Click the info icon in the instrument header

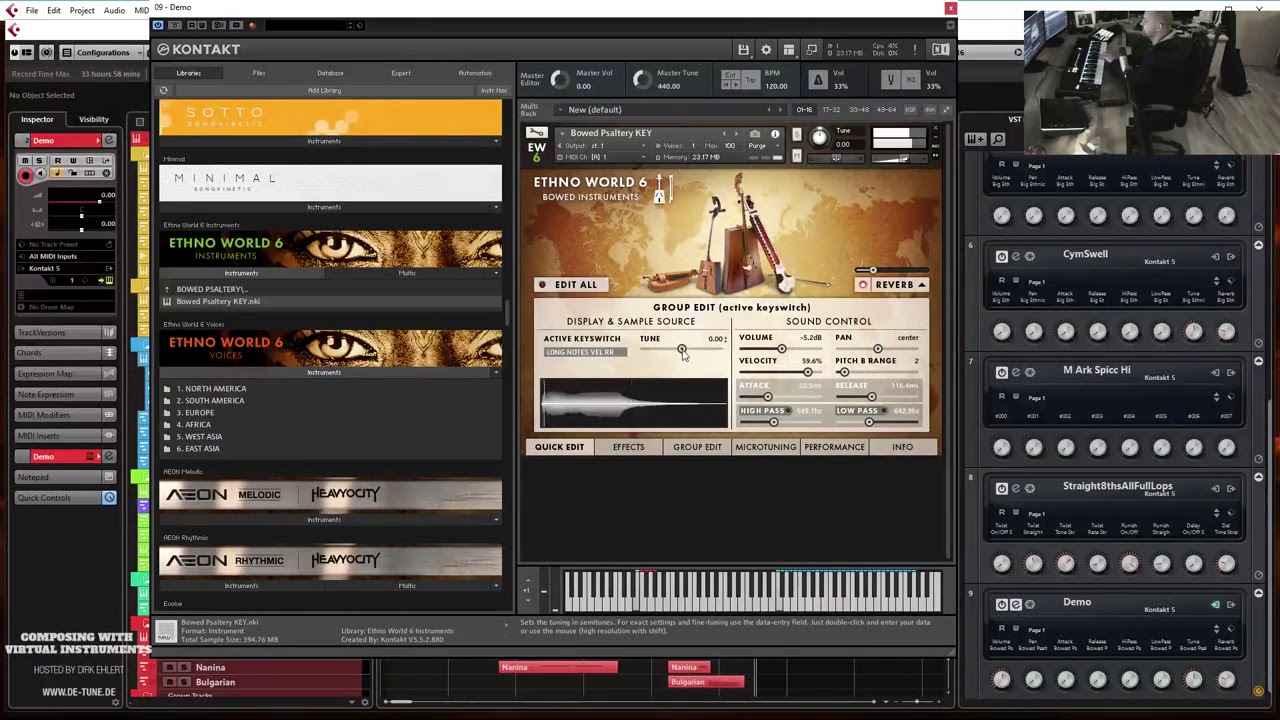pos(775,133)
